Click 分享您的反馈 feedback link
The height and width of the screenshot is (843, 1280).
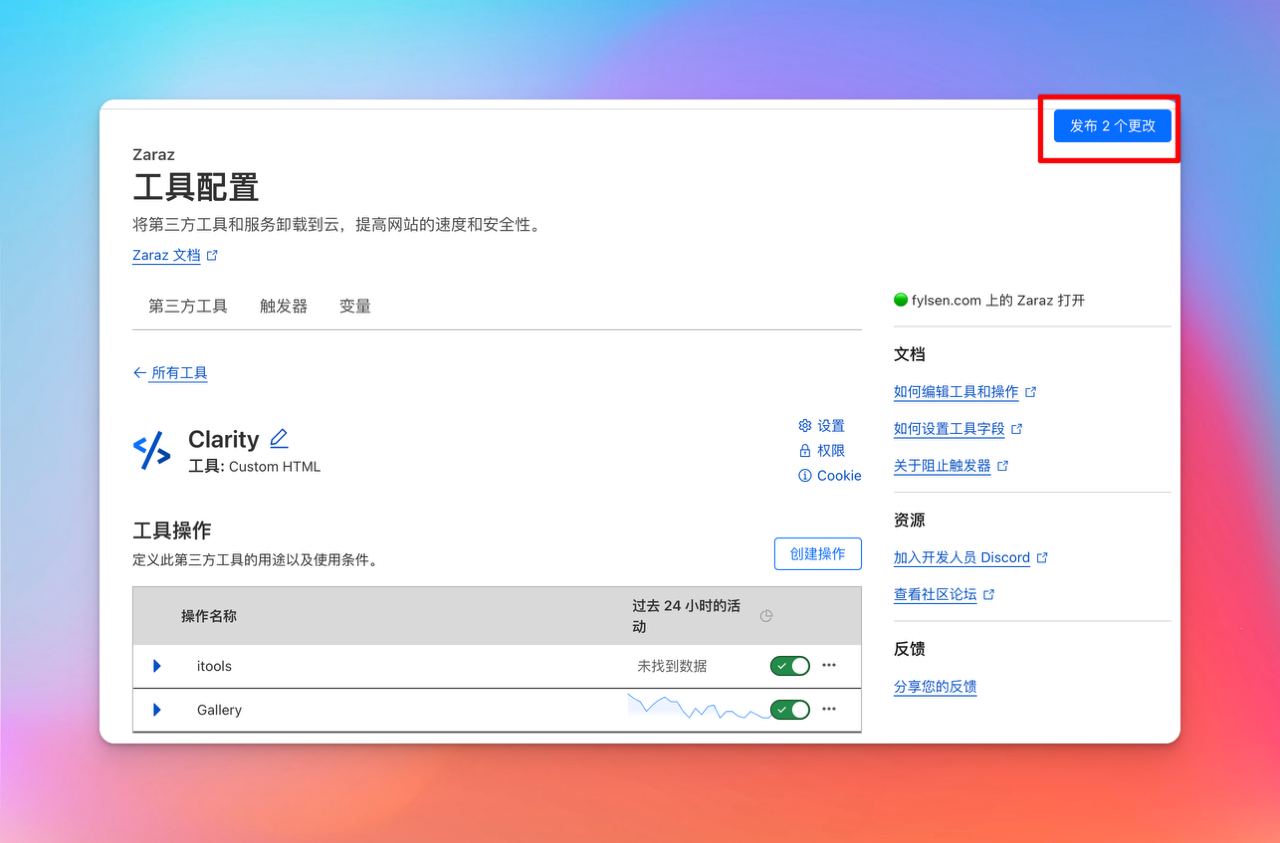click(x=935, y=687)
